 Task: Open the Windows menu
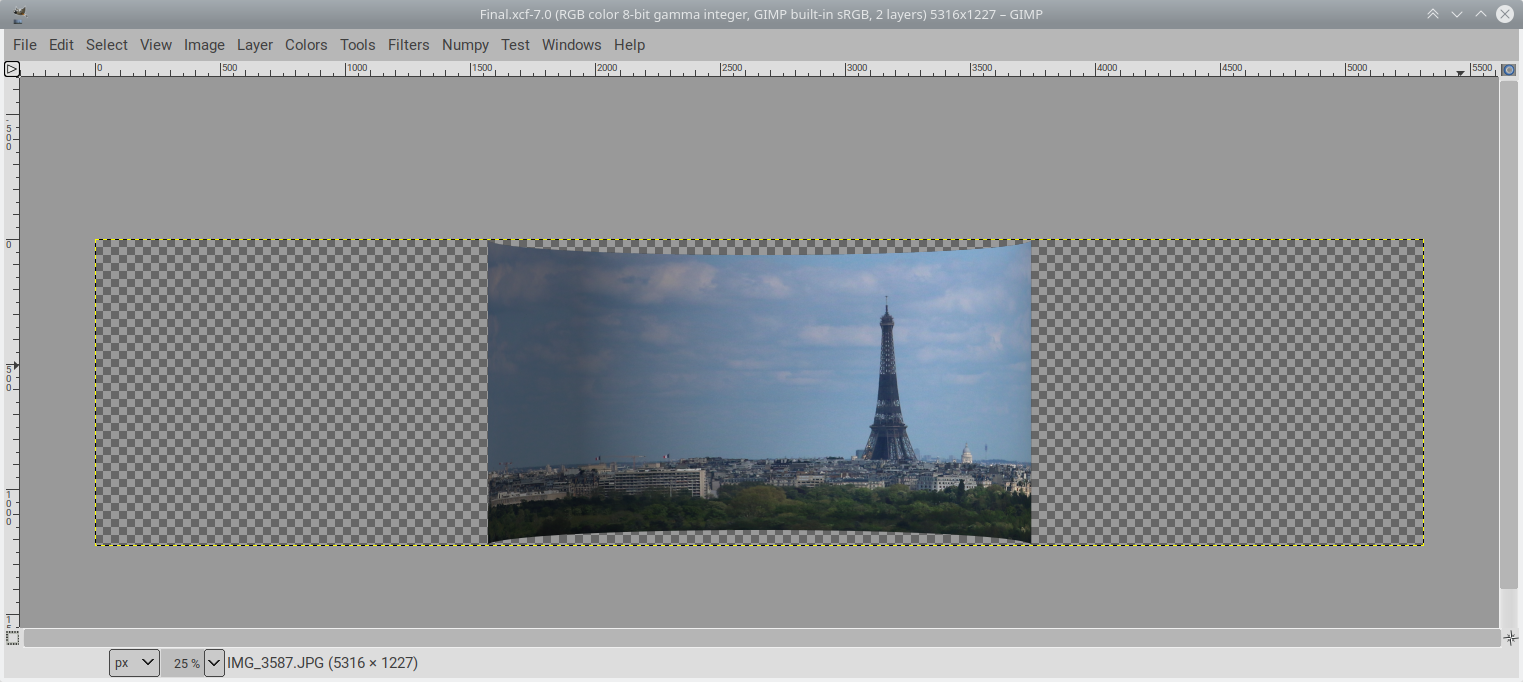click(x=571, y=45)
